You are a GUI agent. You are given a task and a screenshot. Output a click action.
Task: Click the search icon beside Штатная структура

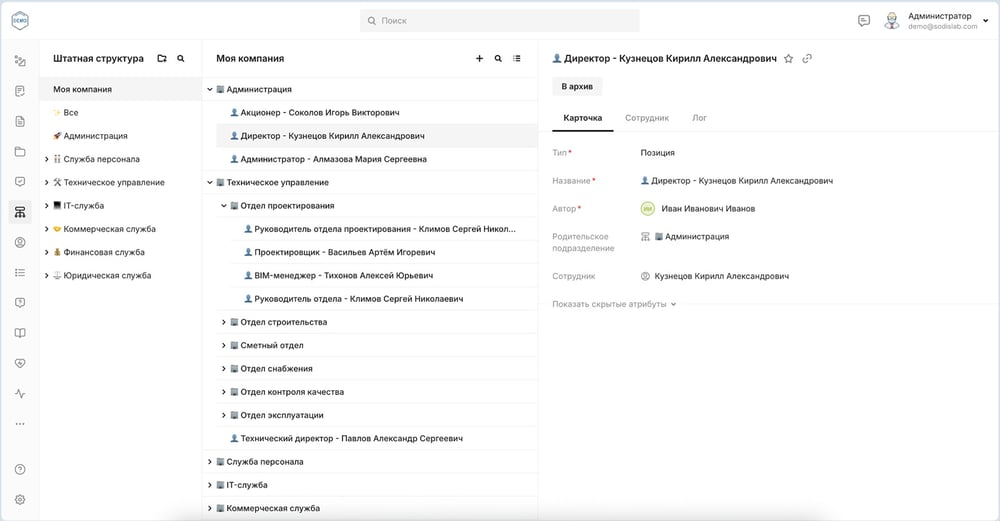pos(180,58)
